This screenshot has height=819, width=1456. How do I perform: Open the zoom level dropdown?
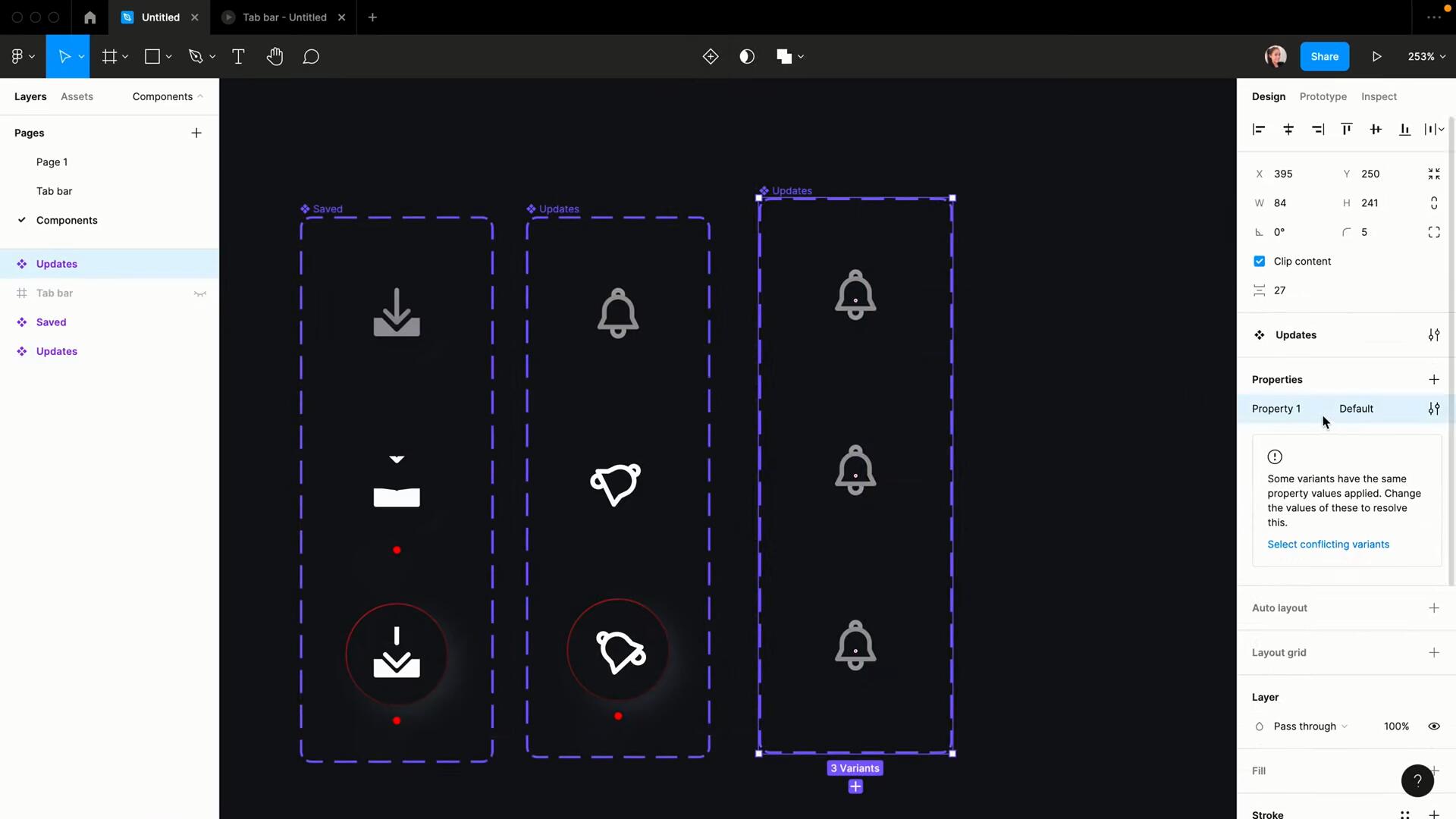[1426, 57]
